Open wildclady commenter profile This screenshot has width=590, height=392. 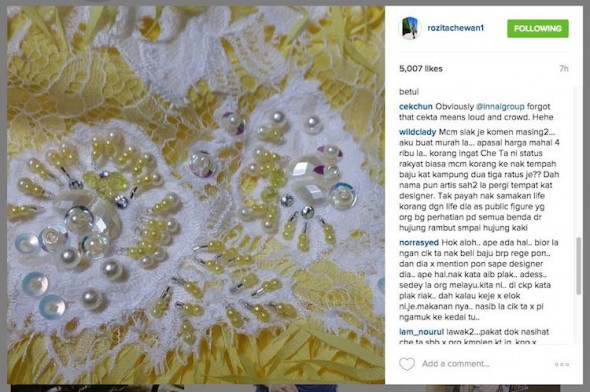click(x=417, y=132)
